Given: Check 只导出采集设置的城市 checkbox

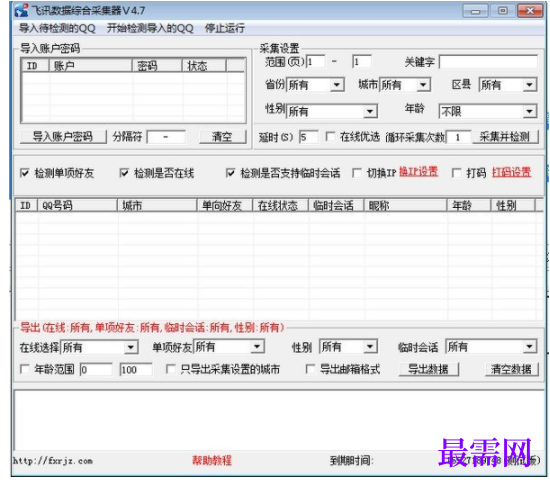Looking at the screenshot, I should click(x=170, y=369).
